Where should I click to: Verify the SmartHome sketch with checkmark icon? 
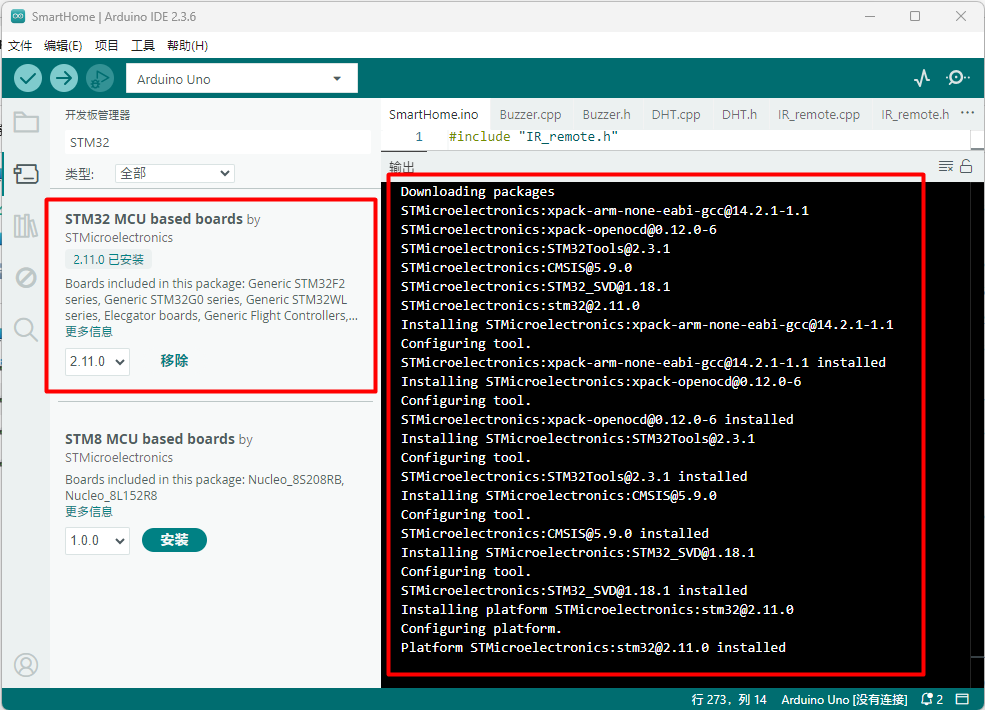coord(27,77)
